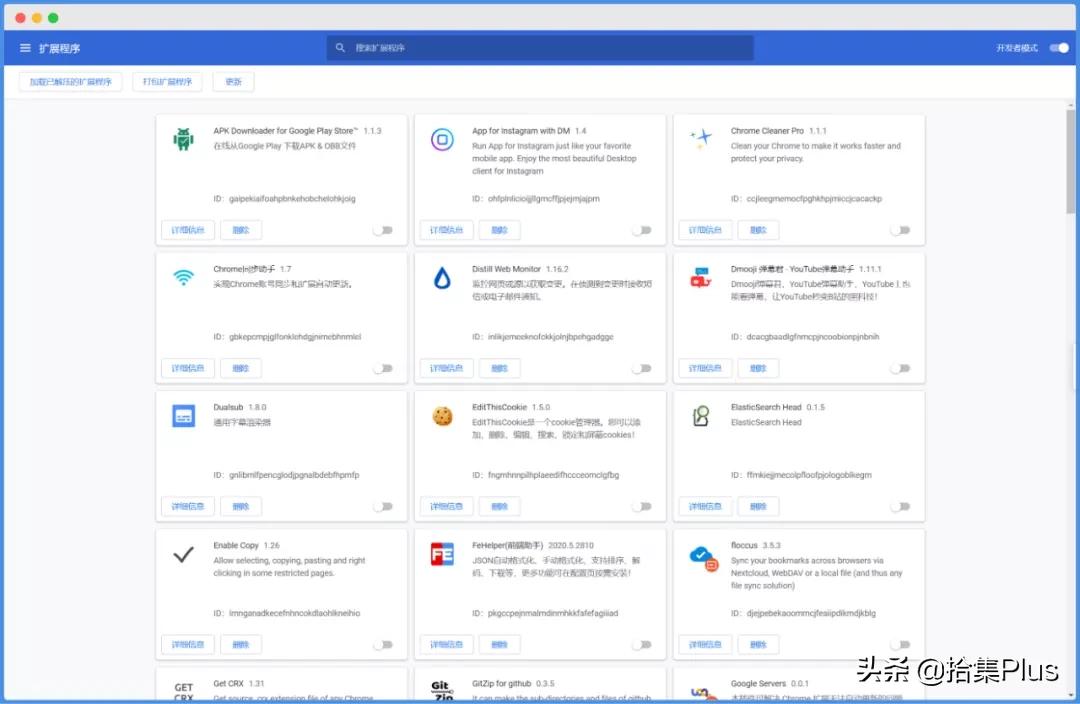This screenshot has width=1080, height=704.
Task: Enable the Chrome同步助手 extension toggle
Action: [x=383, y=369]
